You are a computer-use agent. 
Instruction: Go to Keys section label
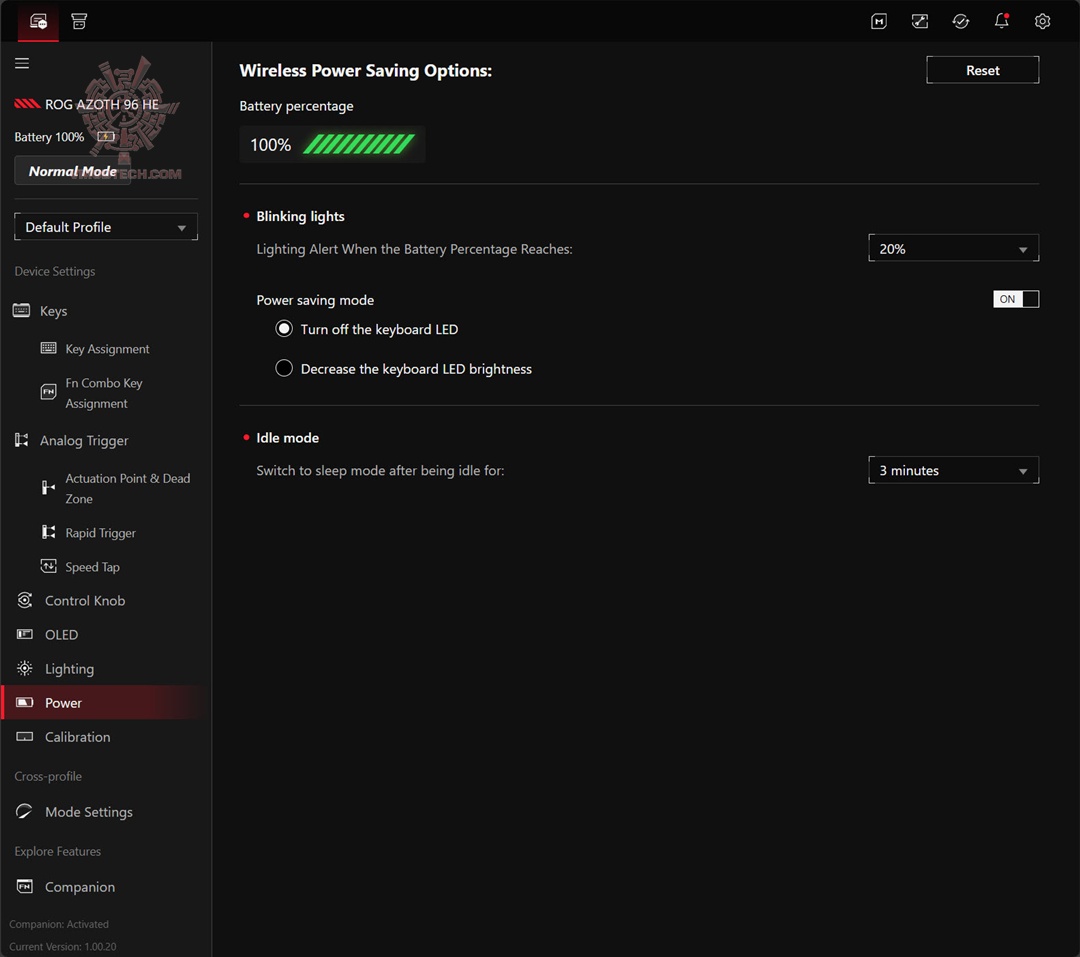tap(53, 311)
